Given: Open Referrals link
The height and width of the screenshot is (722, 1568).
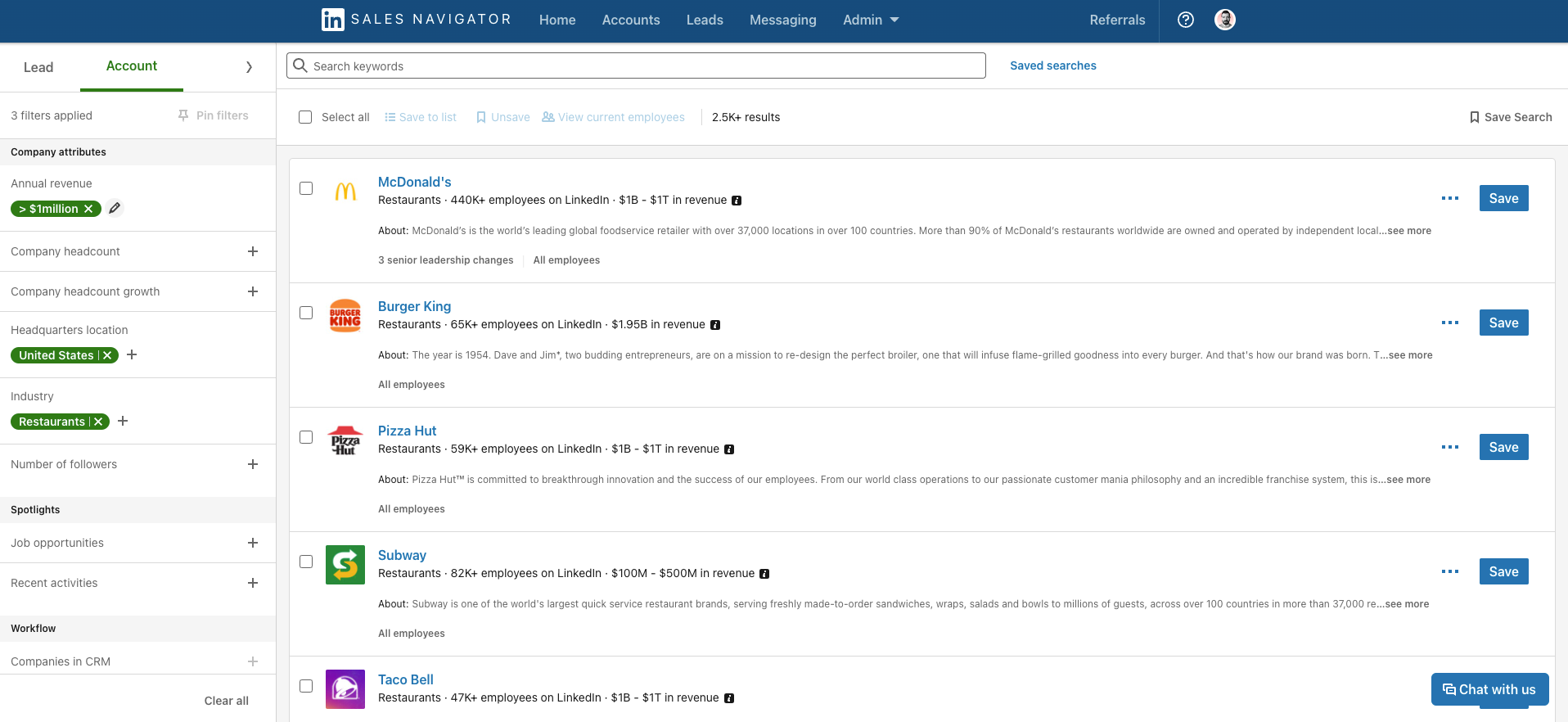Looking at the screenshot, I should point(1117,20).
